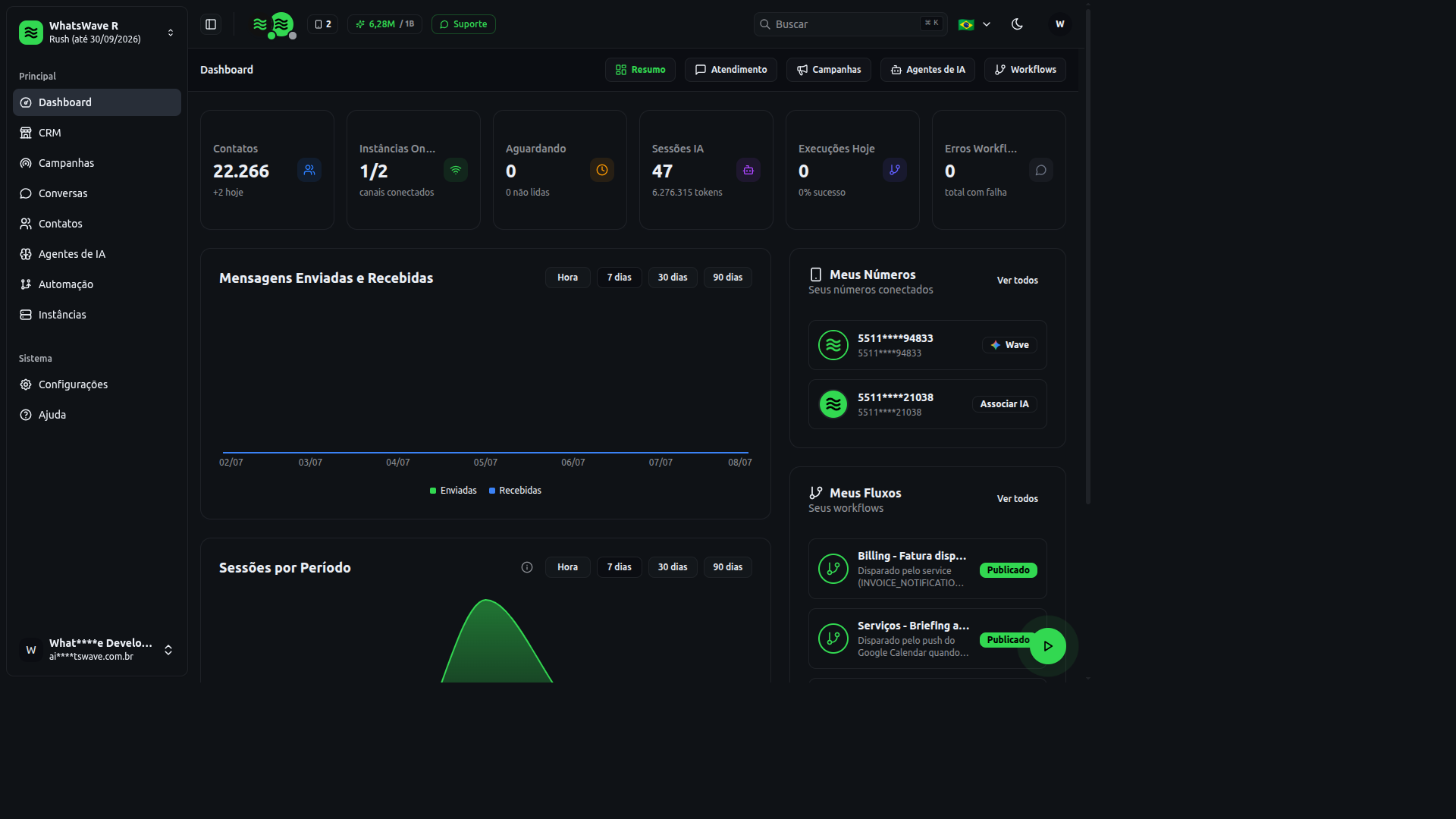The width and height of the screenshot is (1456, 819).
Task: Click the Execuções Hoje branch icon
Action: [x=895, y=170]
